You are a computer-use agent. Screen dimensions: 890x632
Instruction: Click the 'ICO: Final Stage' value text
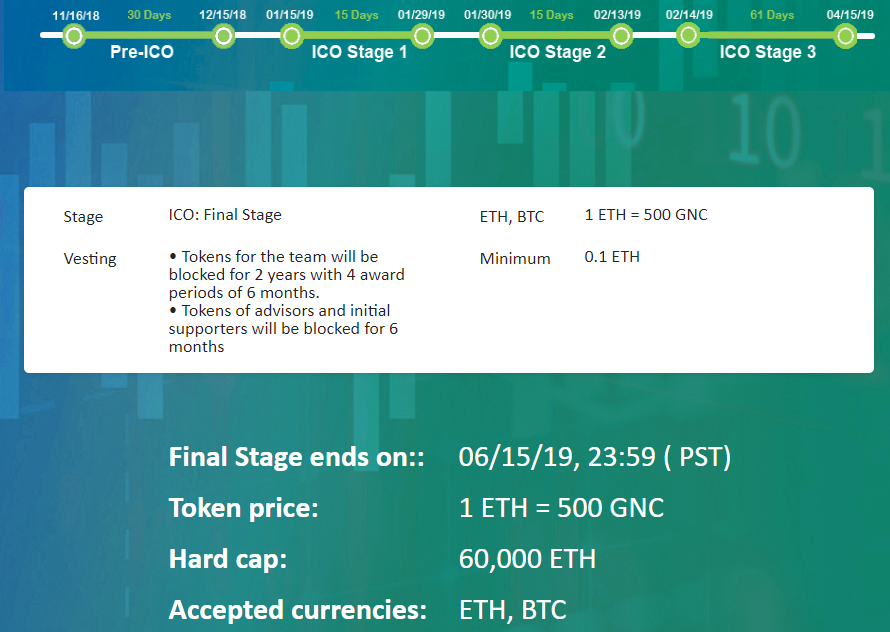click(225, 215)
